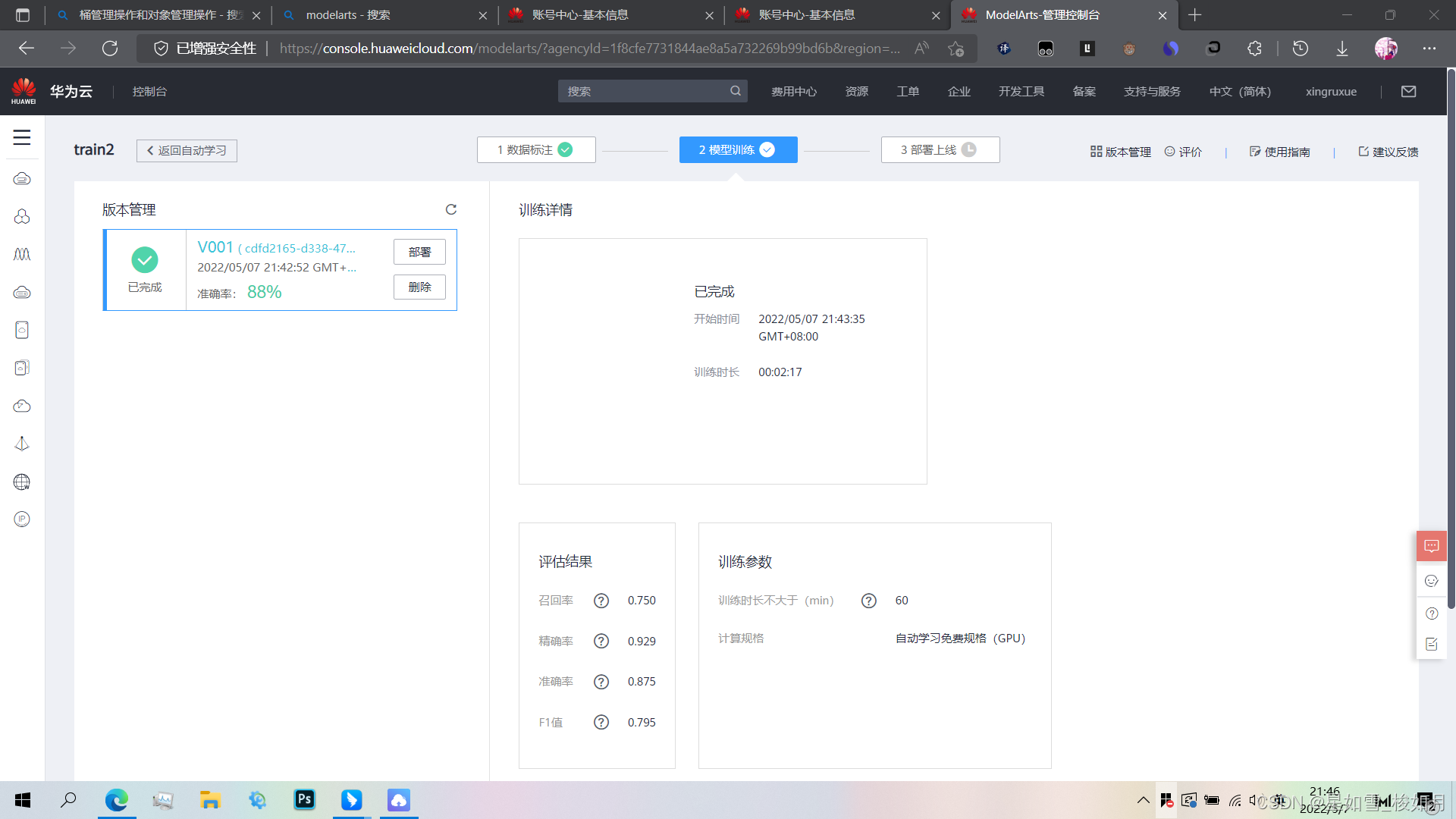This screenshot has width=1456, height=819.
Task: Open the 中文 (简体) language dropdown
Action: pyautogui.click(x=1241, y=92)
